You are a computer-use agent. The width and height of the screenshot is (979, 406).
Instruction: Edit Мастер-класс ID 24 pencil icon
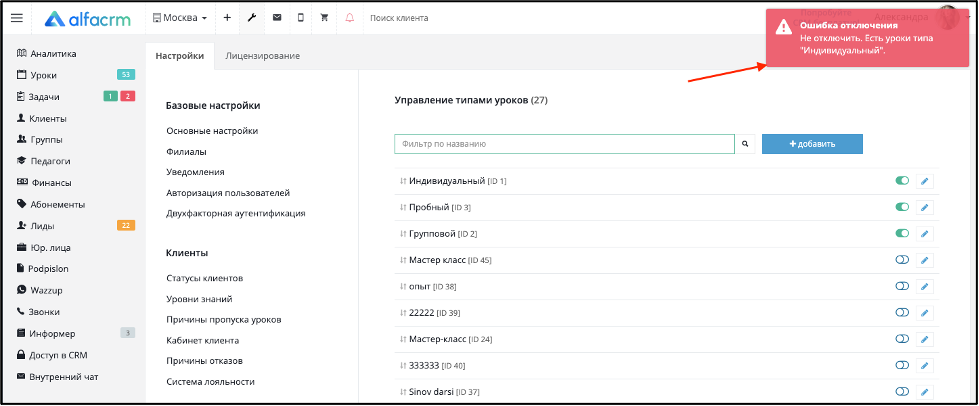pyautogui.click(x=925, y=339)
